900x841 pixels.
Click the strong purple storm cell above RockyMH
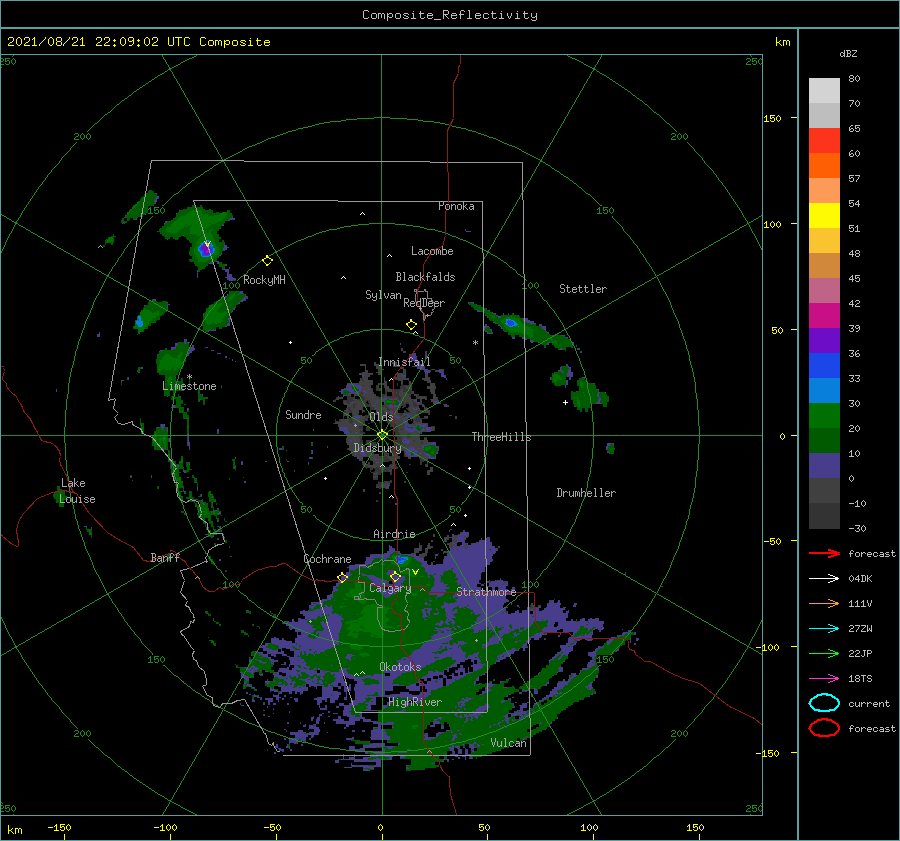[205, 249]
